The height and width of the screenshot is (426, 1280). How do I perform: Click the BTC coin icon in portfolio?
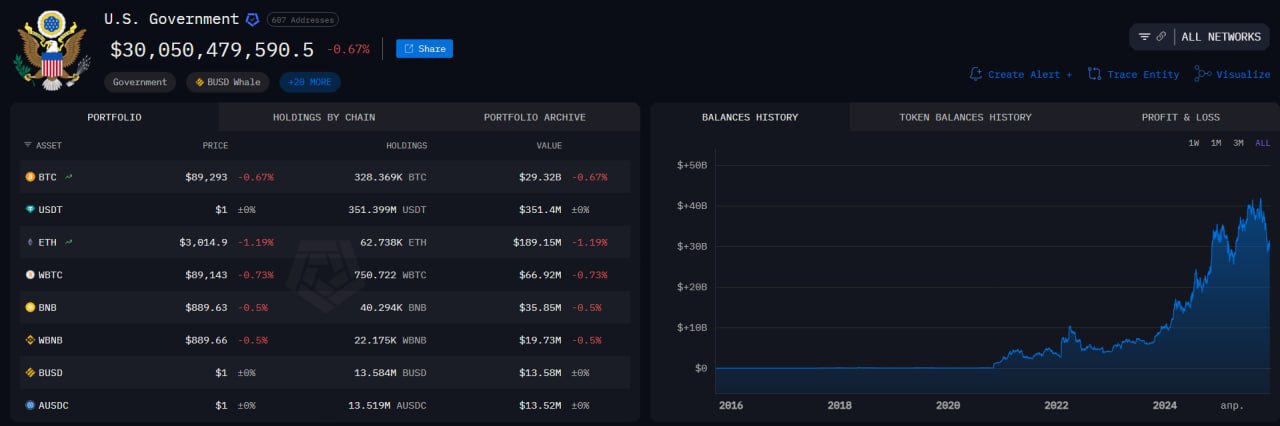[x=30, y=177]
